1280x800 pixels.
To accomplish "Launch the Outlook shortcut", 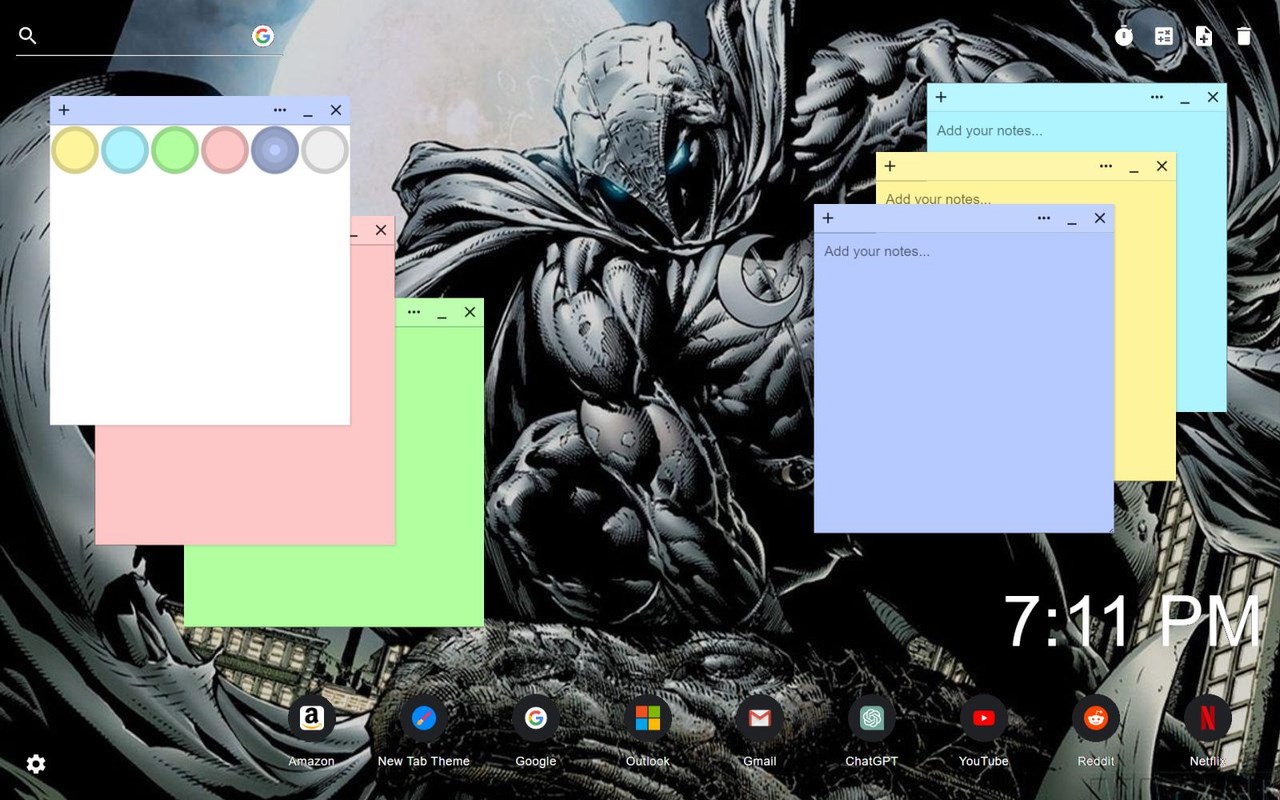I will pos(648,718).
